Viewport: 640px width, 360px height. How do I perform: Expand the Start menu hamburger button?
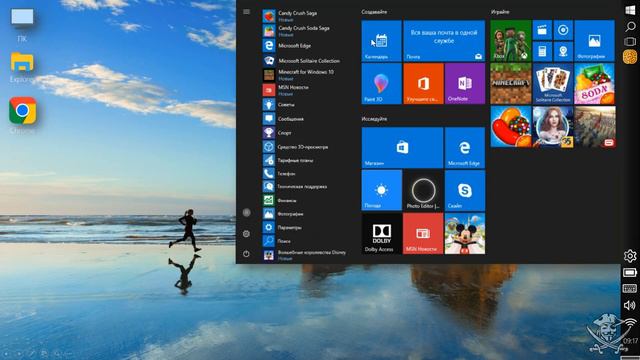(x=247, y=12)
